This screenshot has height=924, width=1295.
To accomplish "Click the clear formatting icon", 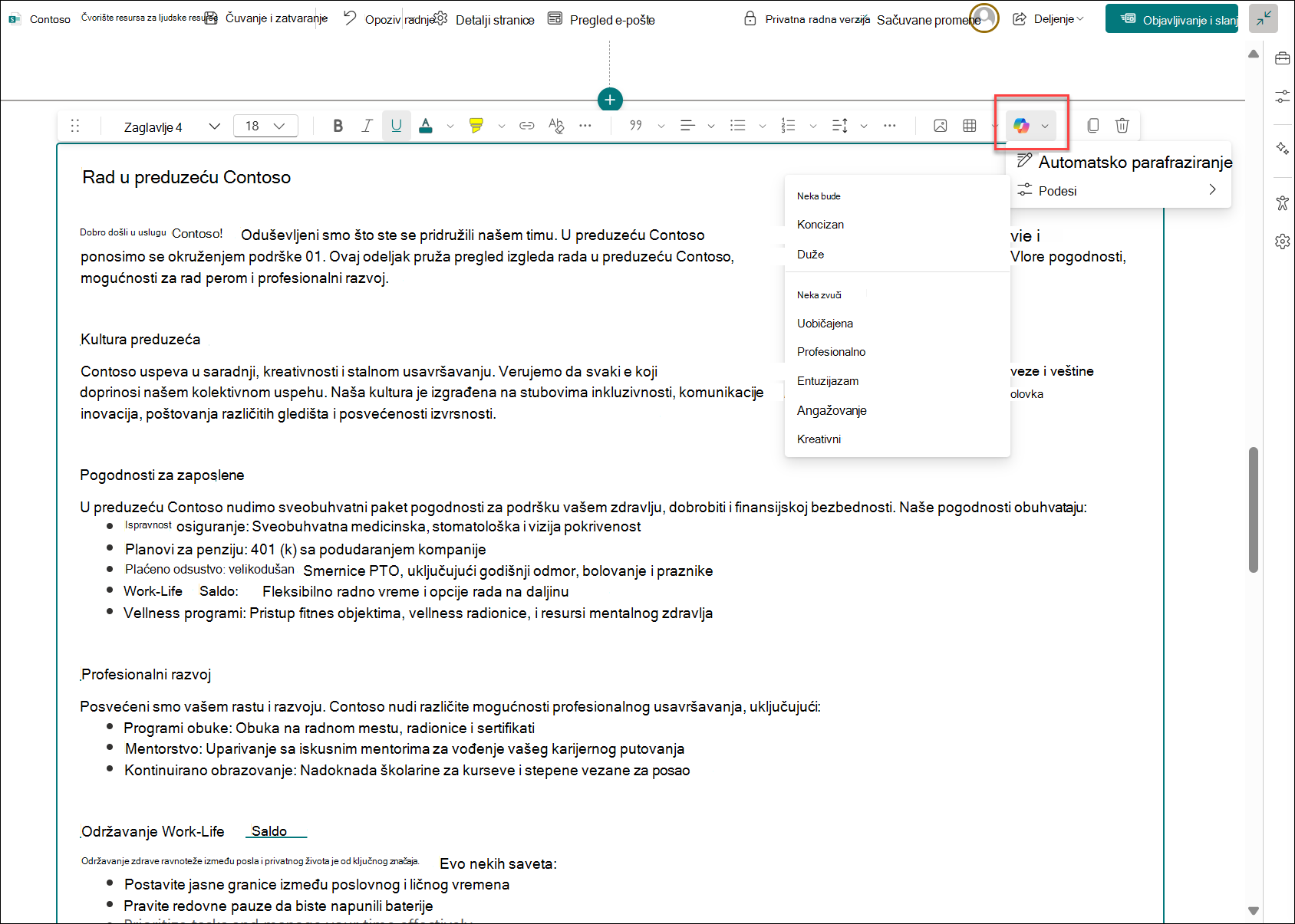I will tap(556, 126).
